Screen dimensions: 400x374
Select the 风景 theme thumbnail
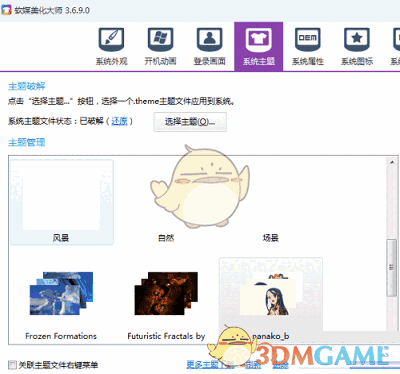point(62,202)
